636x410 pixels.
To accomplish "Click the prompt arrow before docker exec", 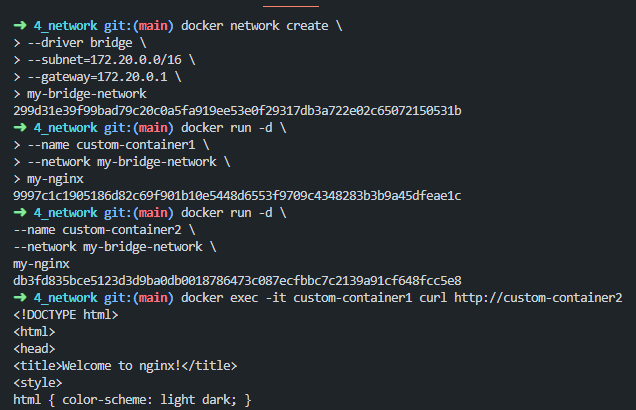I will (20, 298).
